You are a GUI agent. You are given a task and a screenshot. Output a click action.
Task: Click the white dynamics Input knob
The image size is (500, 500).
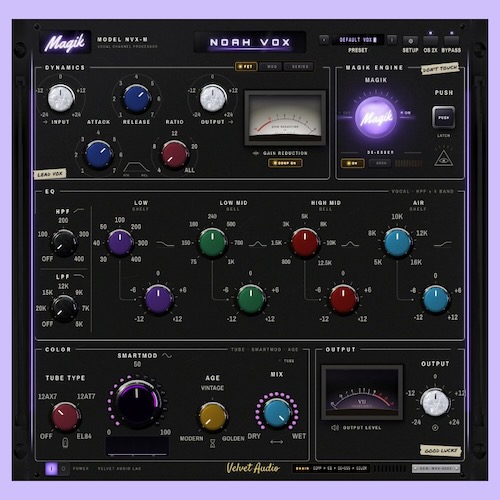61,98
